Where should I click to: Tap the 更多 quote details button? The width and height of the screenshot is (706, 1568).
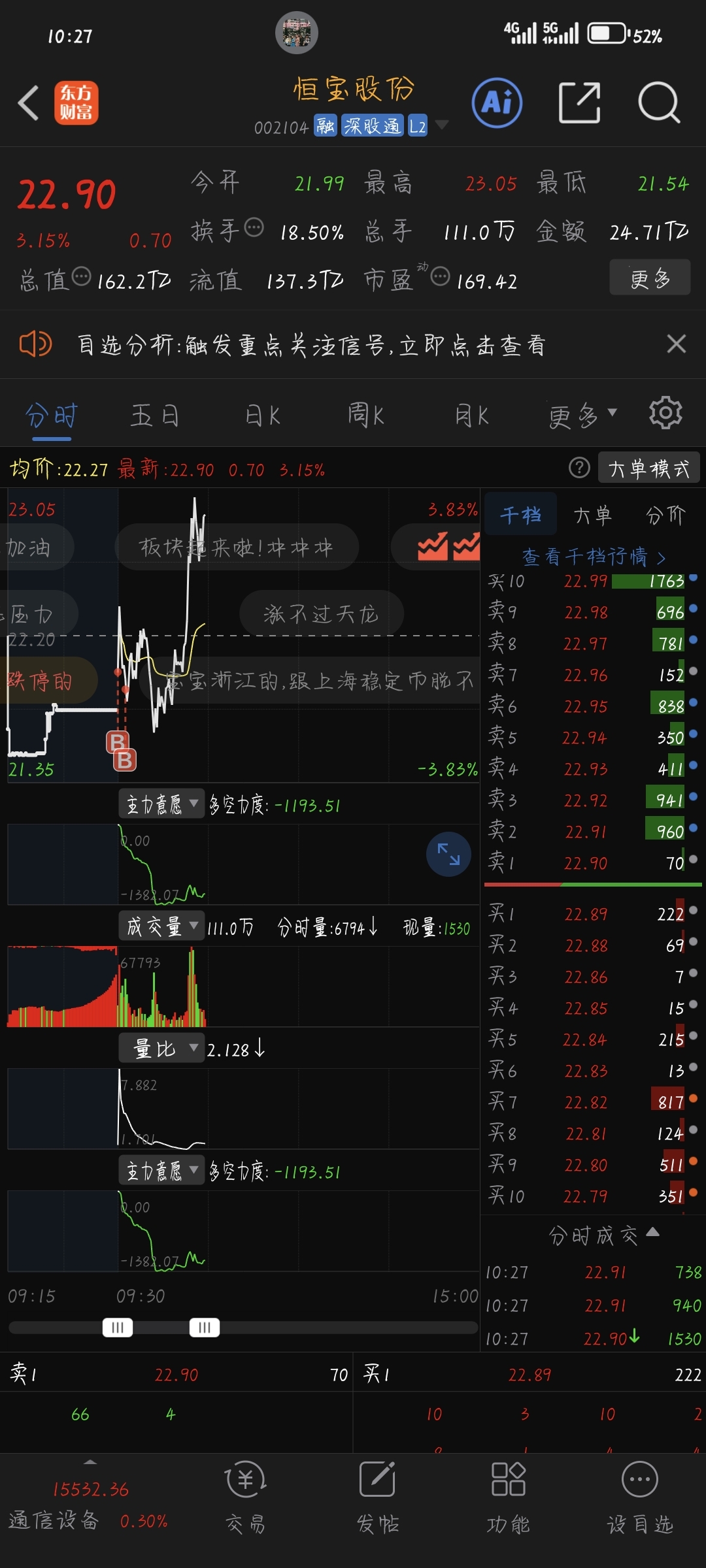click(x=650, y=277)
